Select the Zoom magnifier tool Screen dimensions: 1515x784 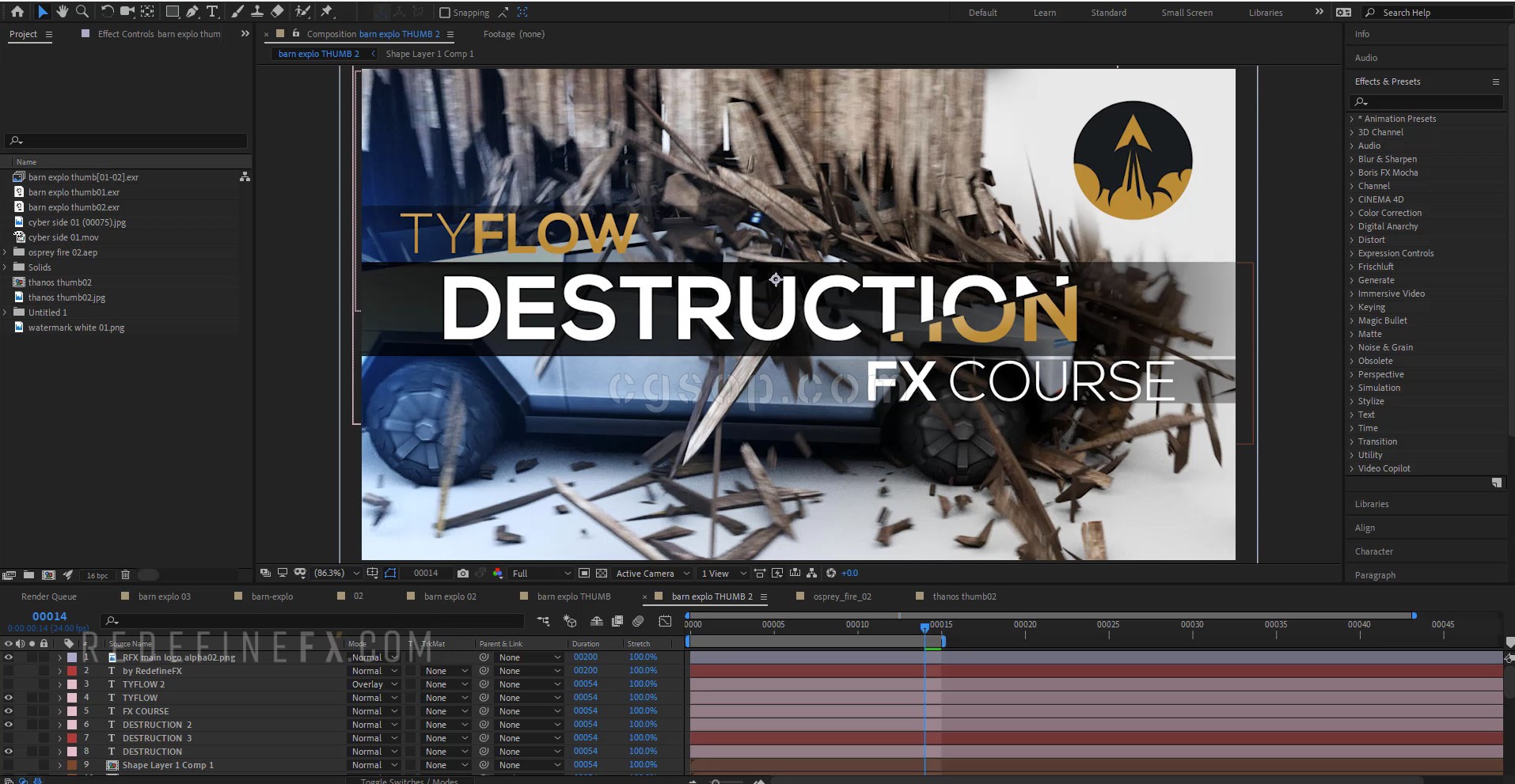click(82, 12)
